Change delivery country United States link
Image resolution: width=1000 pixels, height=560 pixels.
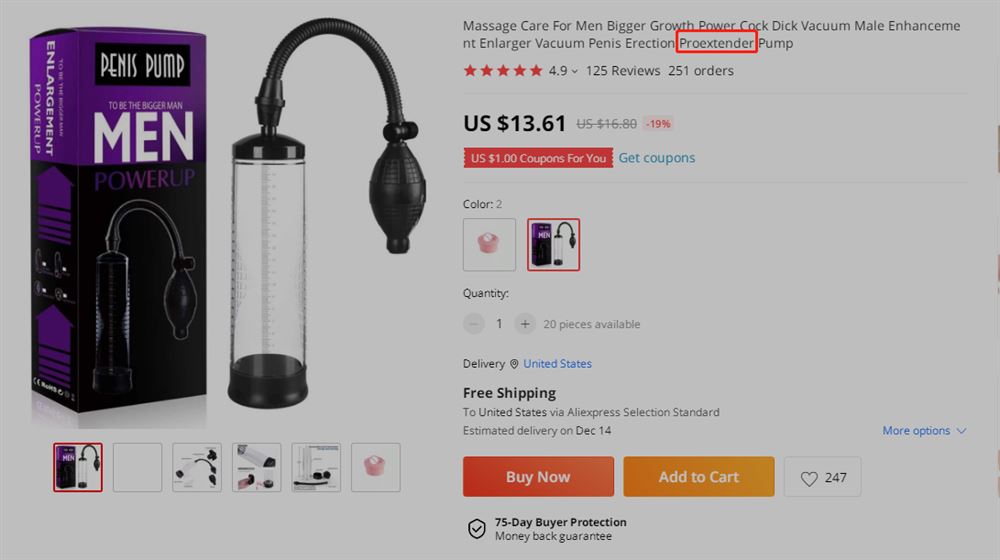[x=557, y=364]
